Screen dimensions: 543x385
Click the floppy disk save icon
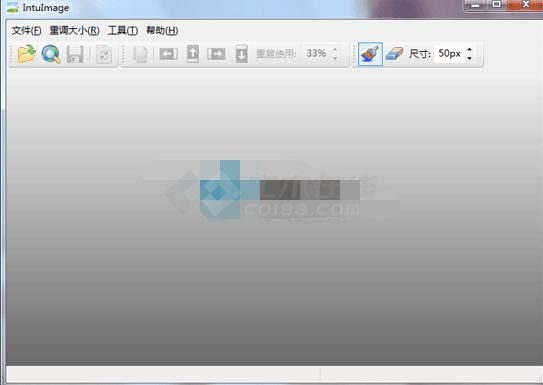(x=75, y=54)
